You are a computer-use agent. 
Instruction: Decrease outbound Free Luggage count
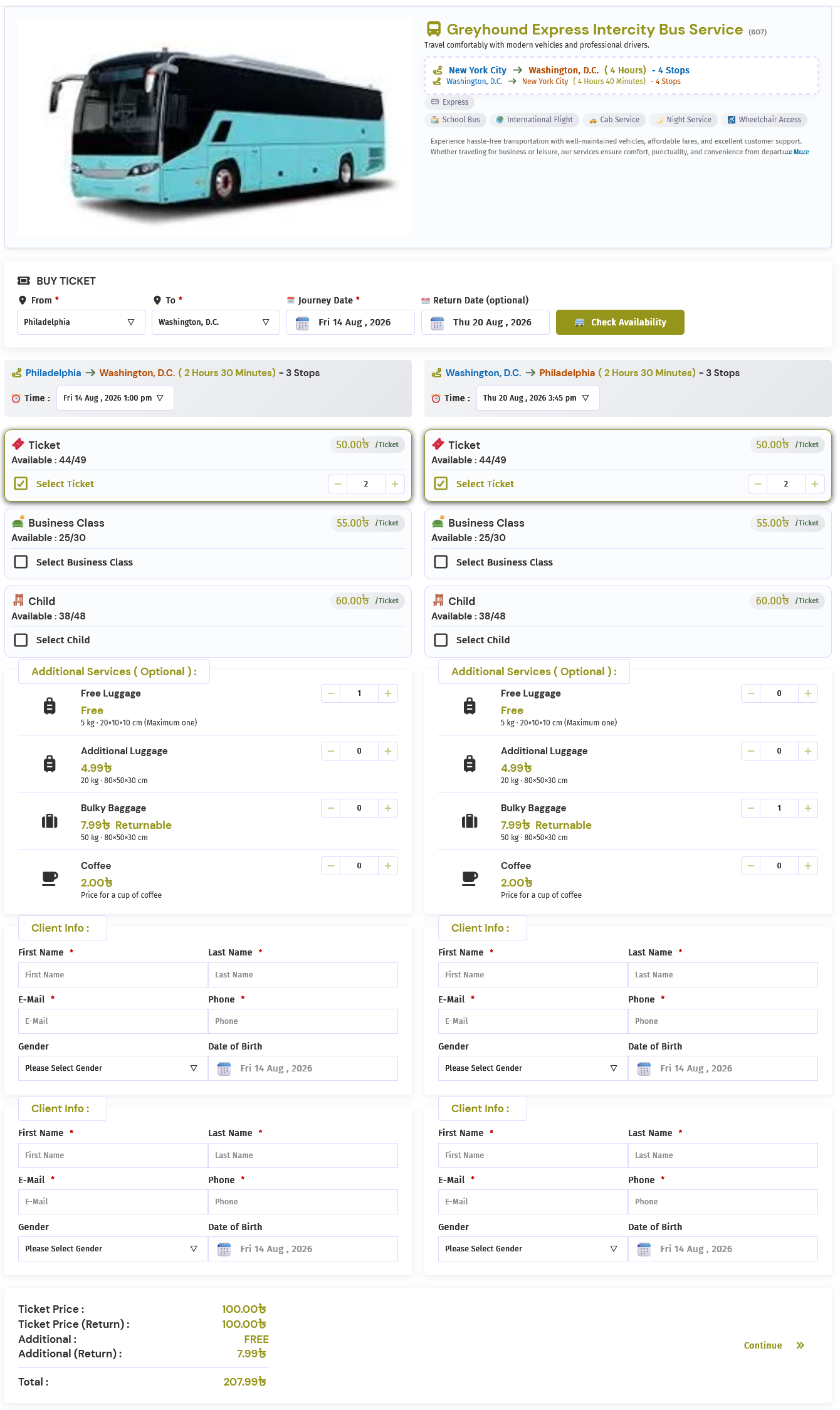coord(330,693)
